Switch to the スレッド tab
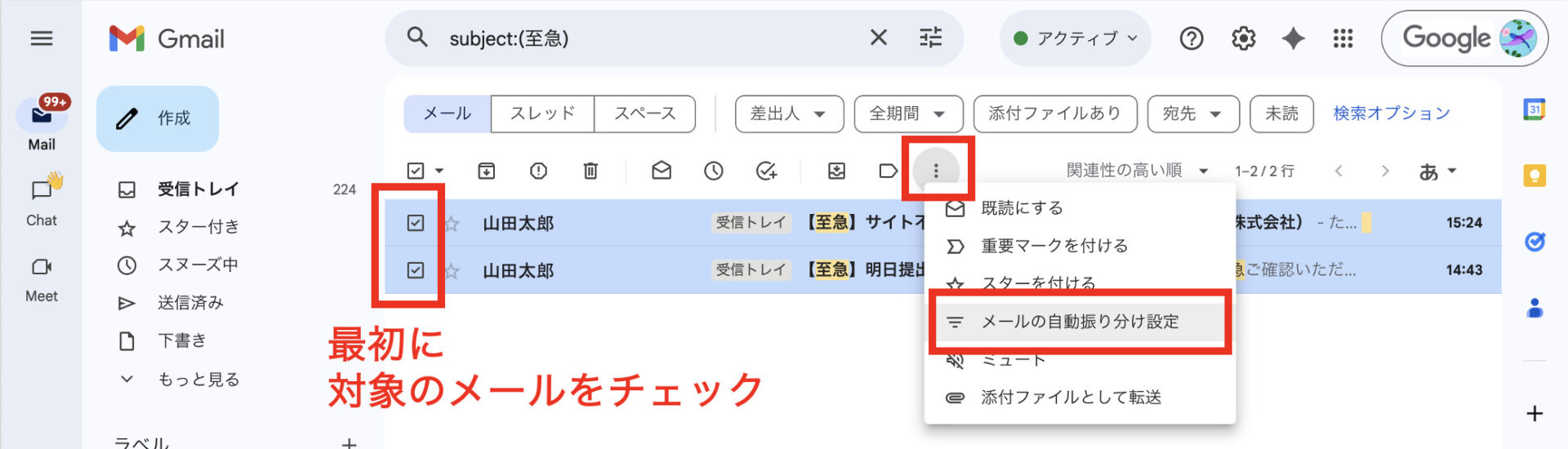The height and width of the screenshot is (449, 1568). (x=542, y=113)
